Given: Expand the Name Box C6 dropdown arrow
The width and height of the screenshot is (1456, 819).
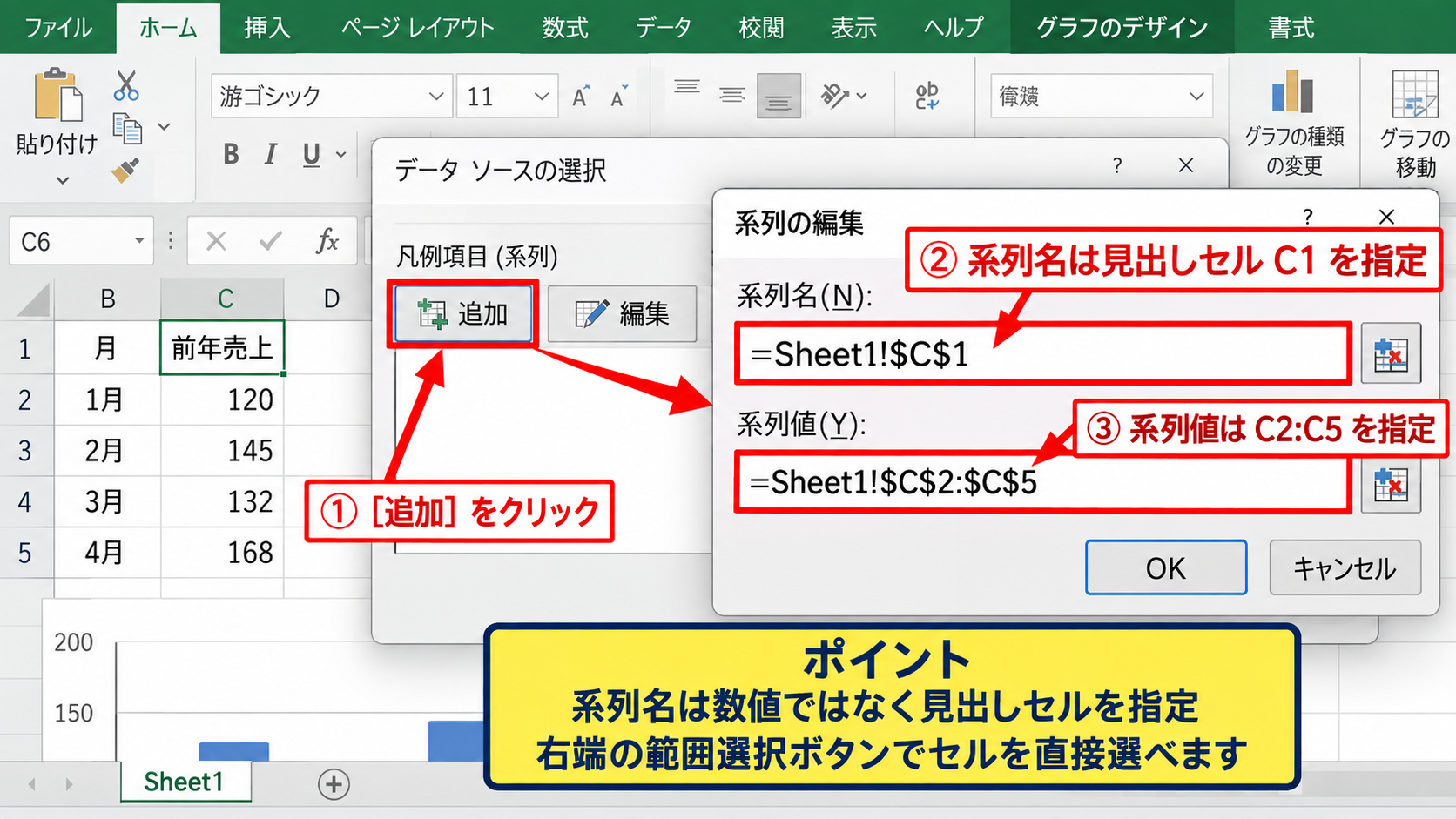Looking at the screenshot, I should (x=138, y=241).
